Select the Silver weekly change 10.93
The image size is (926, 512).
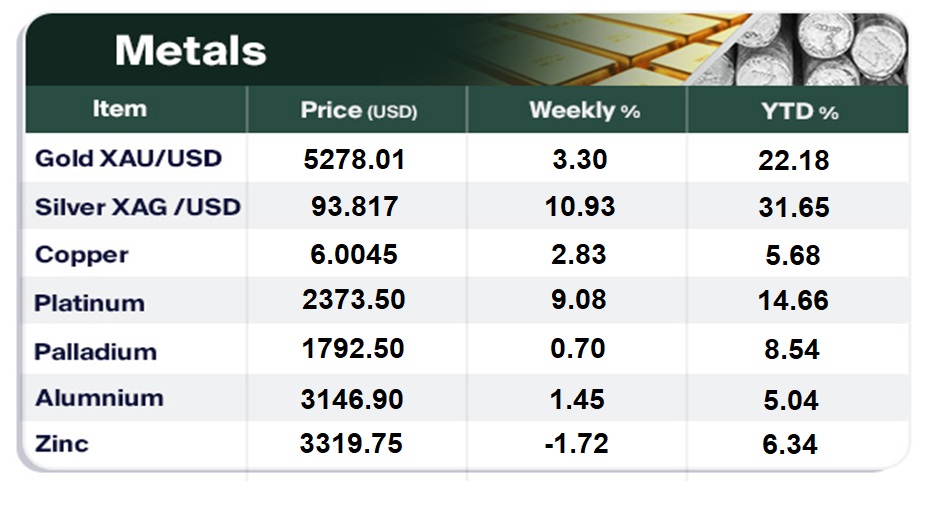pyautogui.click(x=578, y=207)
